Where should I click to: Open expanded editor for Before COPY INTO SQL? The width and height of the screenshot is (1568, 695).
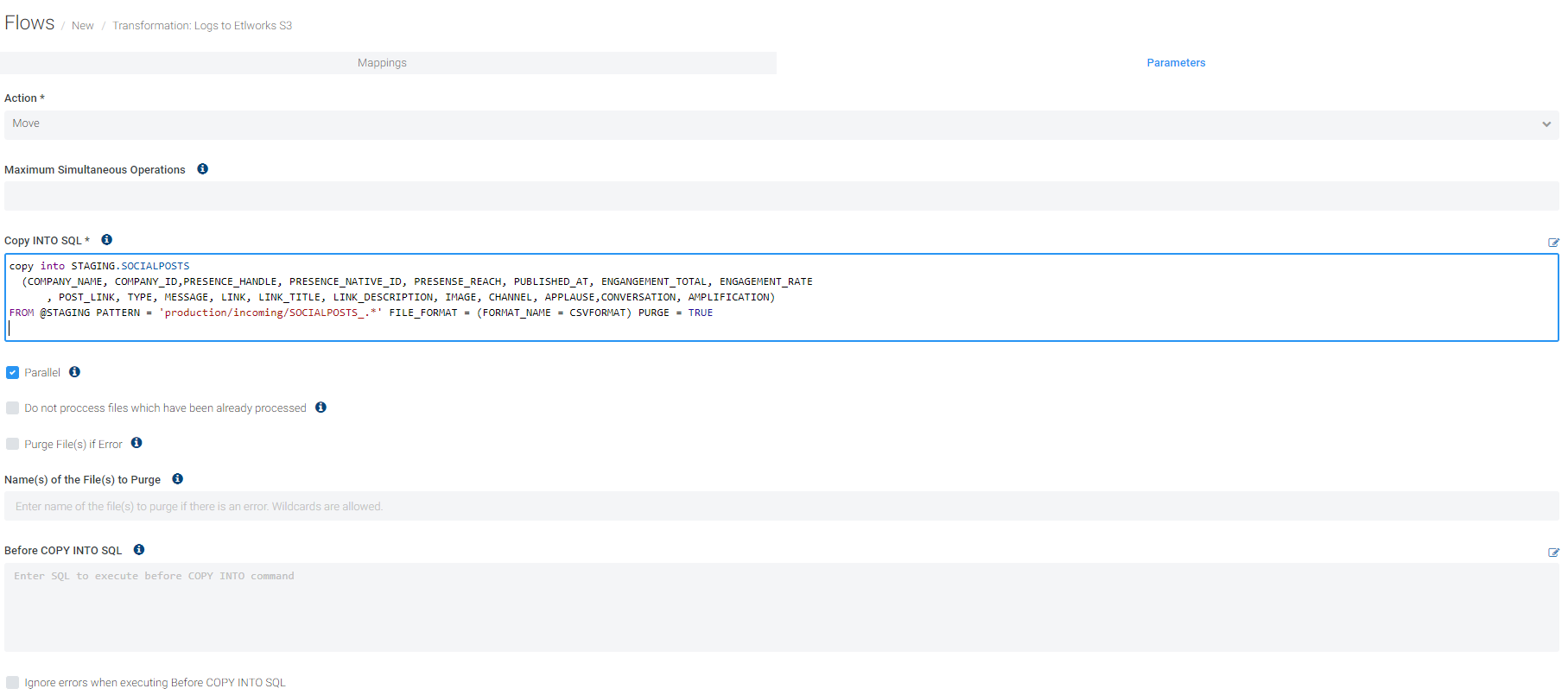1553,553
